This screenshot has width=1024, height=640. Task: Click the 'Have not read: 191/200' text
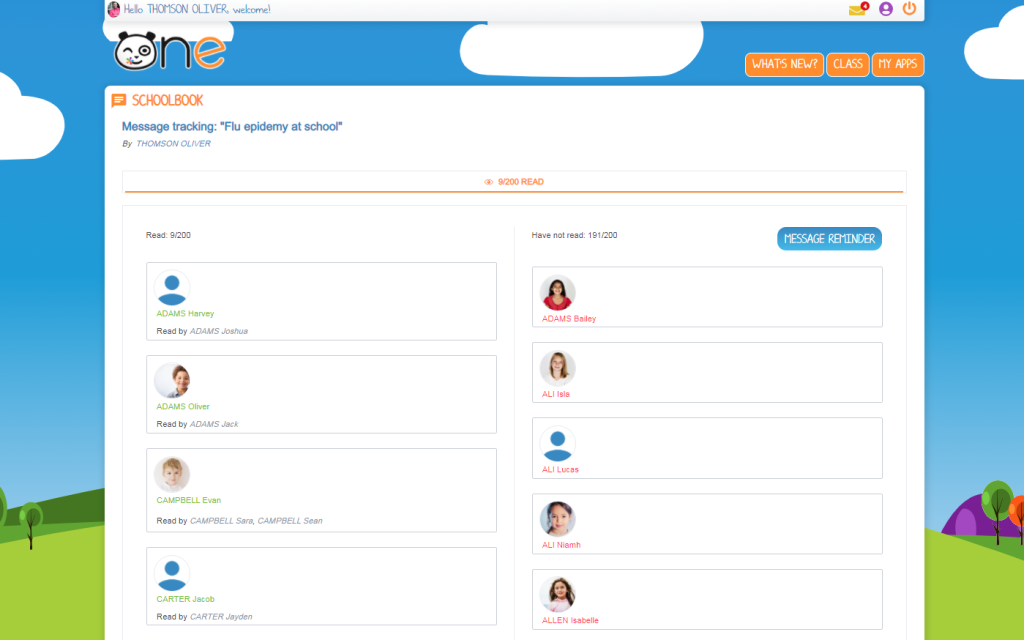tap(574, 235)
